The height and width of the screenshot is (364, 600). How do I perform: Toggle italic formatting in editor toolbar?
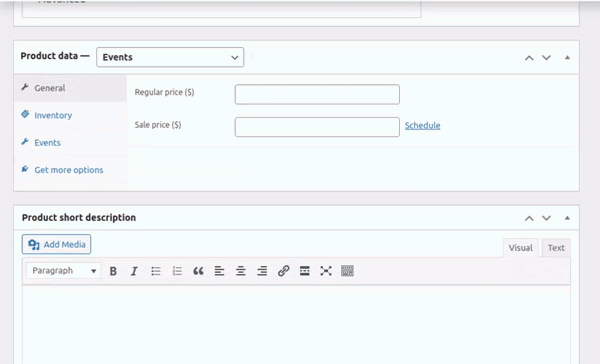click(x=134, y=271)
